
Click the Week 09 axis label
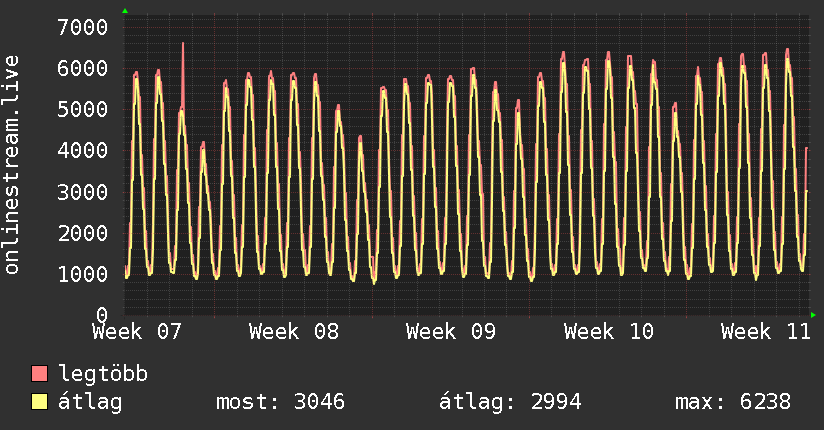click(451, 332)
